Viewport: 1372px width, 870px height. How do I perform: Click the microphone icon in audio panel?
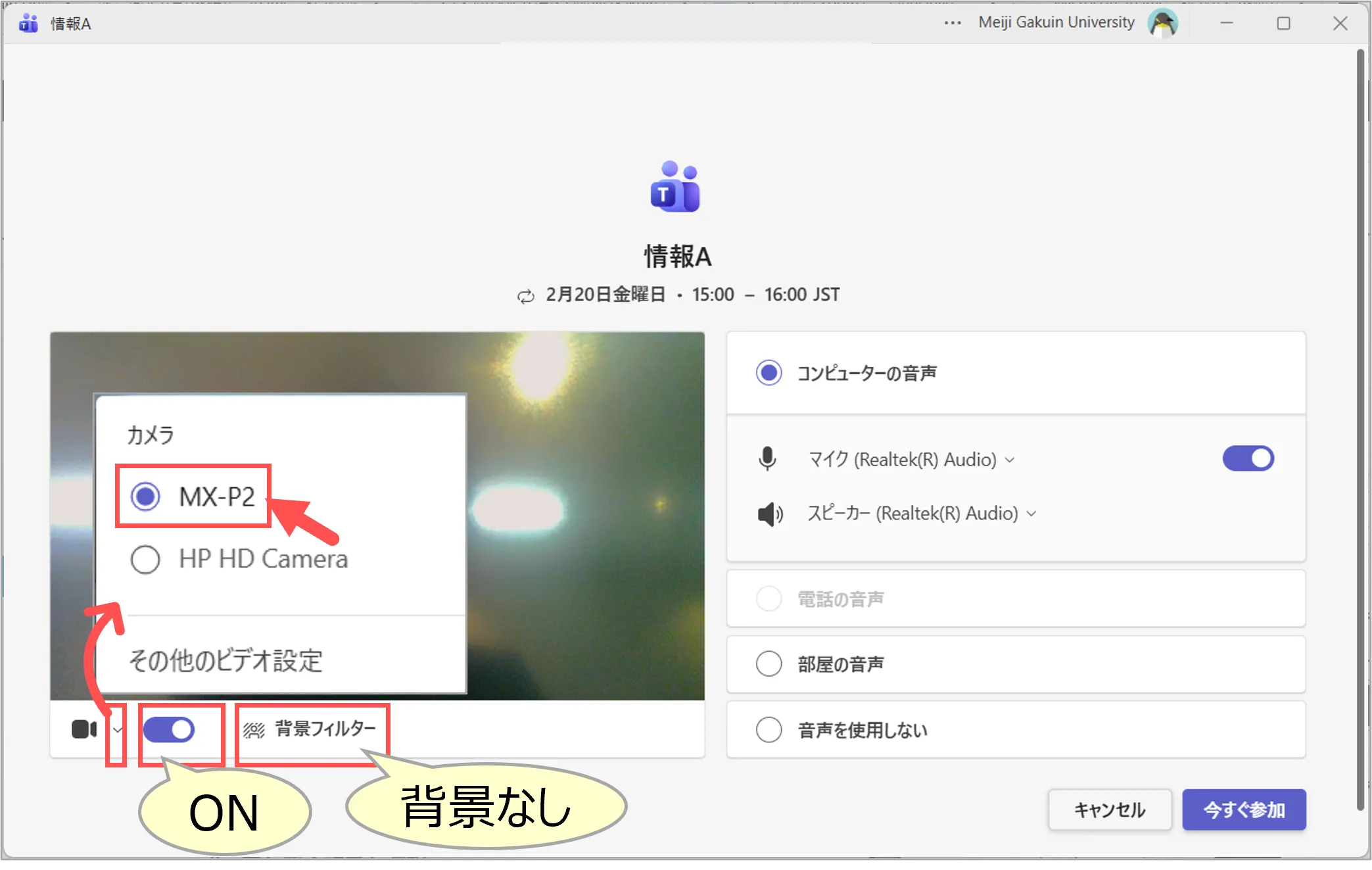pyautogui.click(x=767, y=459)
